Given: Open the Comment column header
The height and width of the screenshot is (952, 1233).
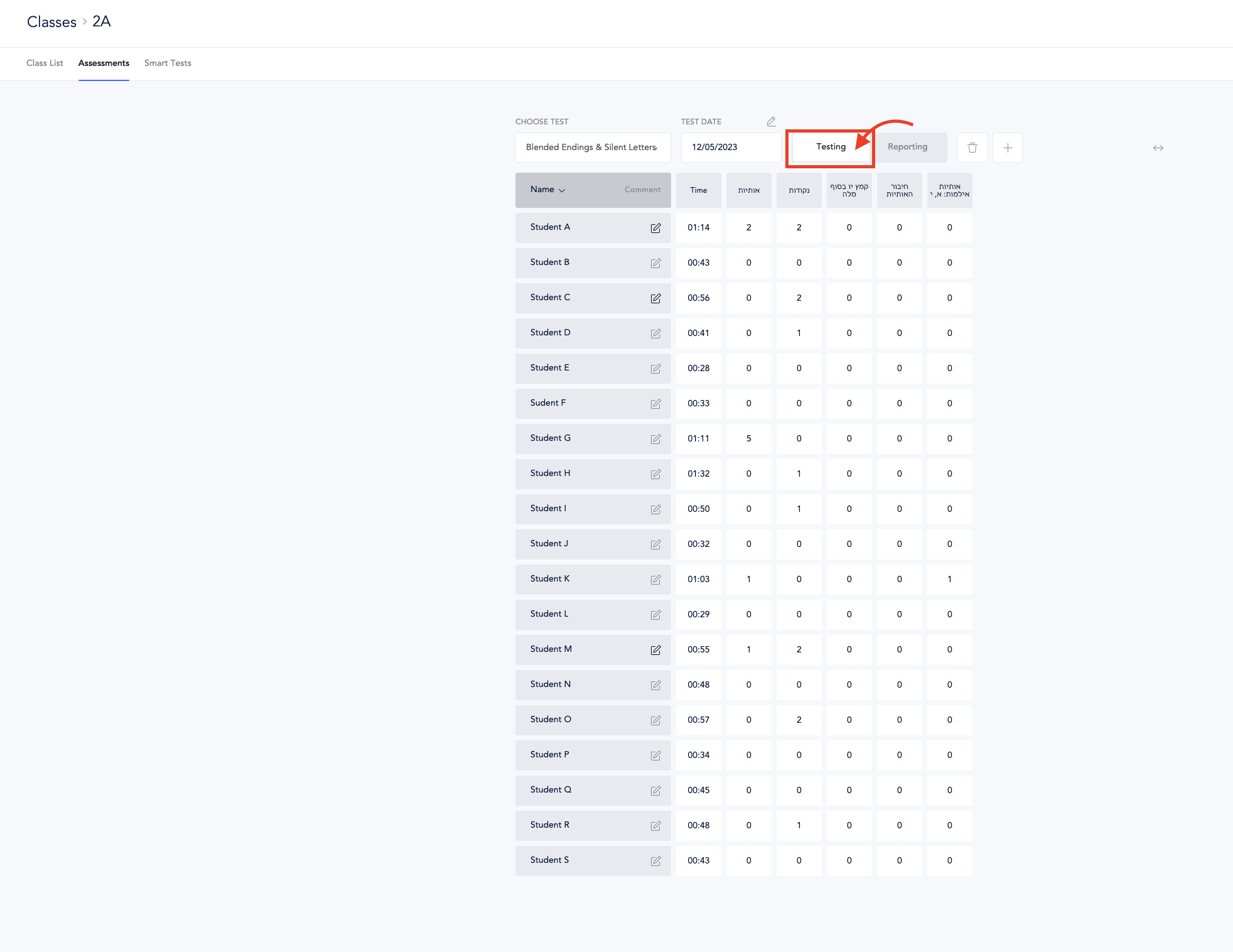Looking at the screenshot, I should tap(642, 190).
